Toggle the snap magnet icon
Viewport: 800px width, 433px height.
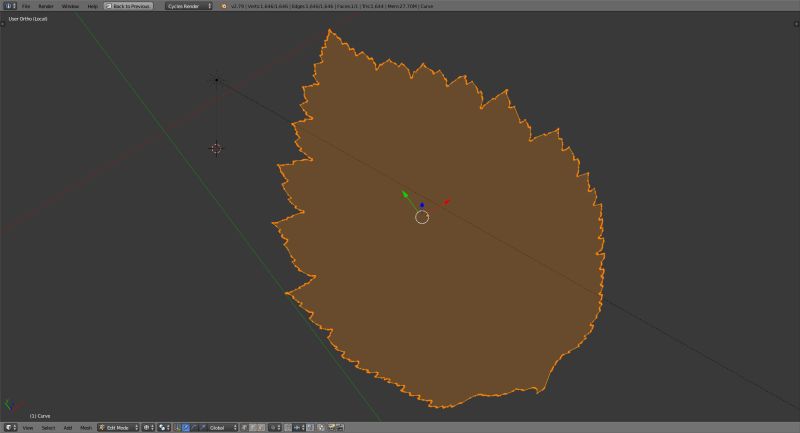288,427
